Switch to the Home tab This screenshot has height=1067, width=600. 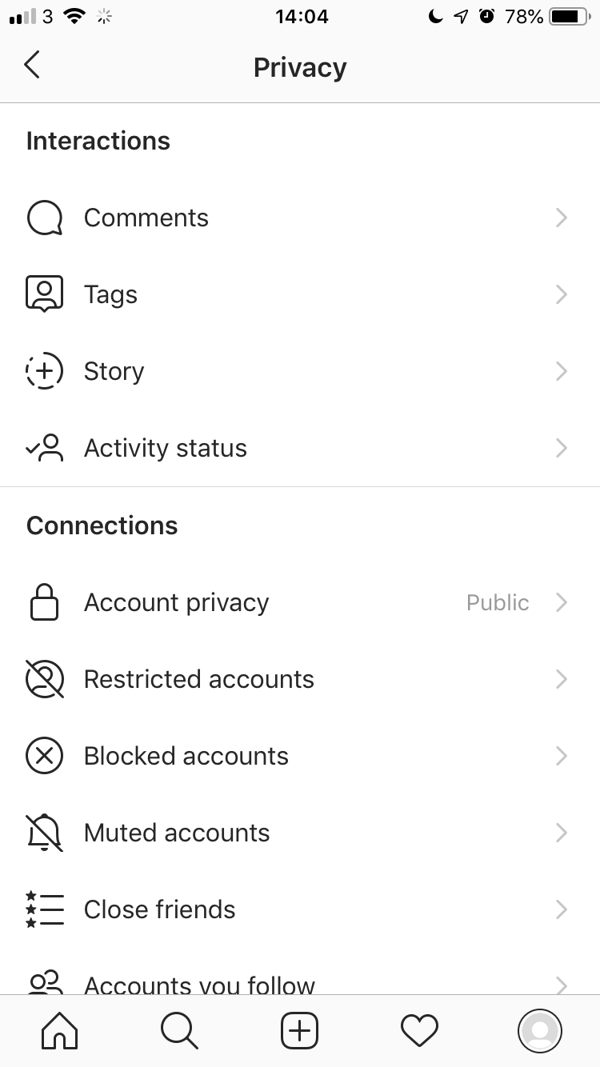click(59, 1030)
